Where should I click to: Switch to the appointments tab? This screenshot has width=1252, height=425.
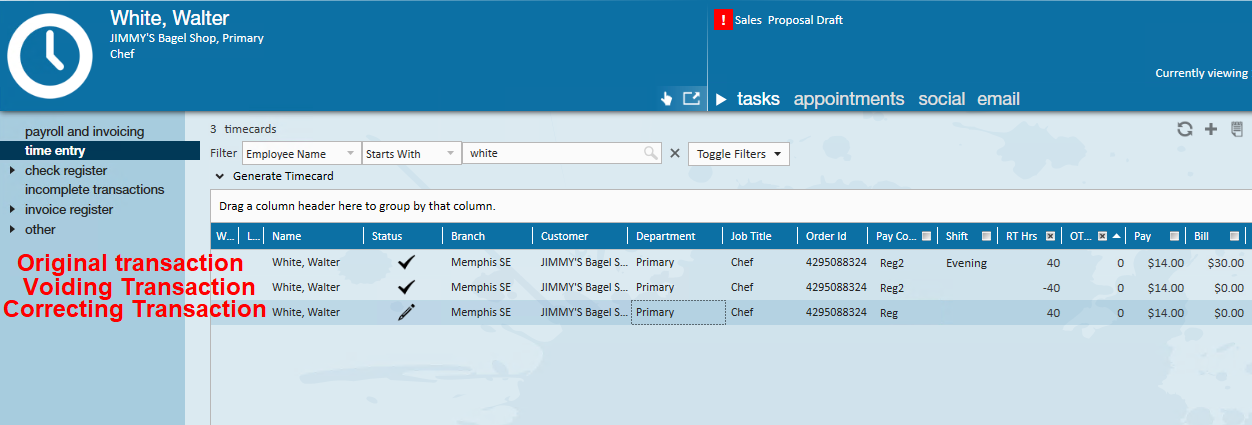849,99
